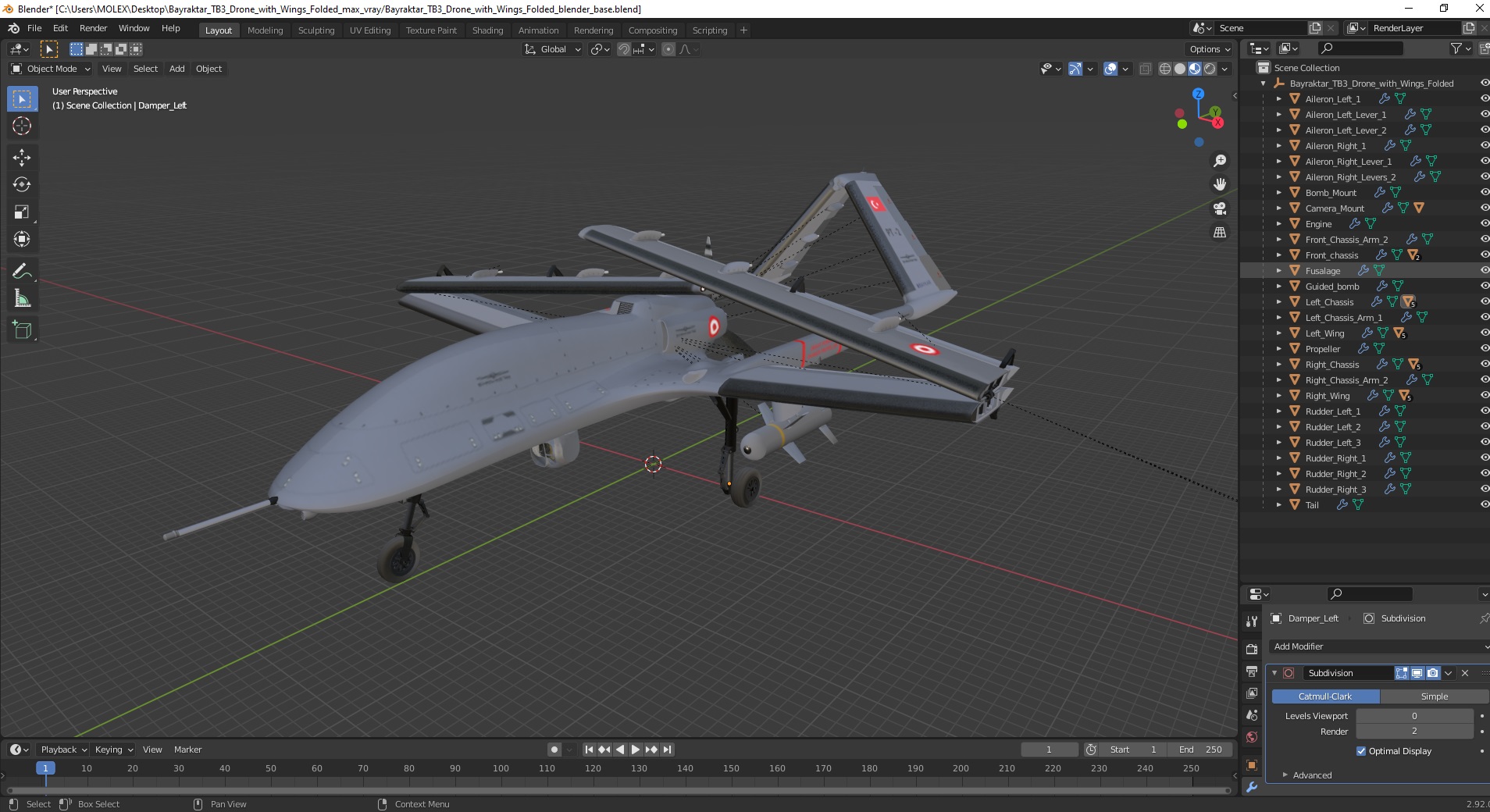Image resolution: width=1490 pixels, height=812 pixels.
Task: Play the animation forward
Action: coord(636,750)
